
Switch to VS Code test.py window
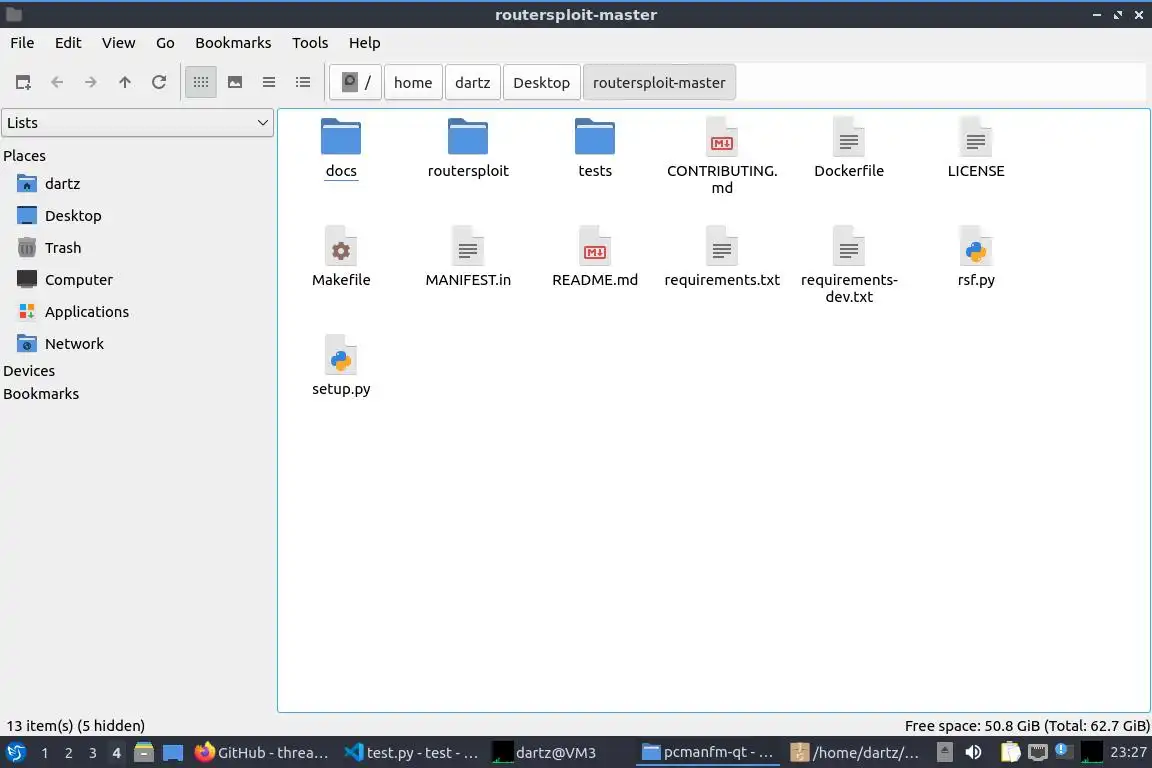pos(411,753)
